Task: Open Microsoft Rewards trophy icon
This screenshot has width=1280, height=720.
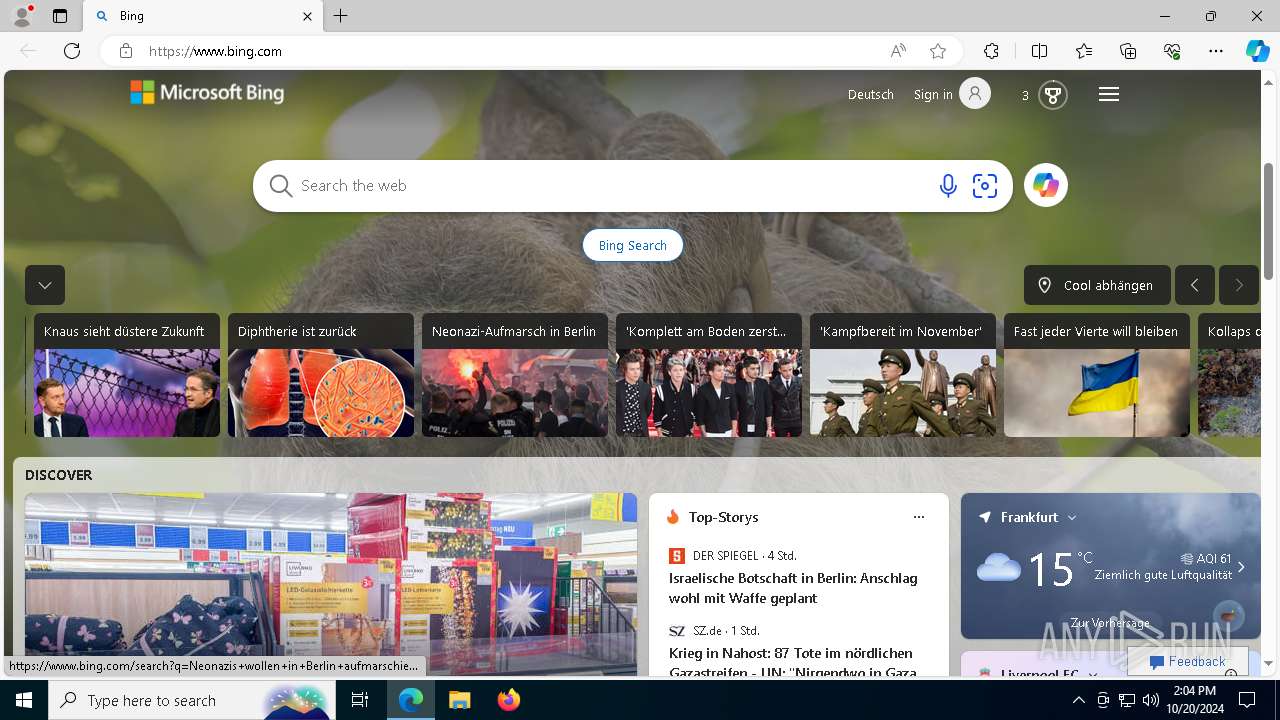Action: click(x=1052, y=95)
